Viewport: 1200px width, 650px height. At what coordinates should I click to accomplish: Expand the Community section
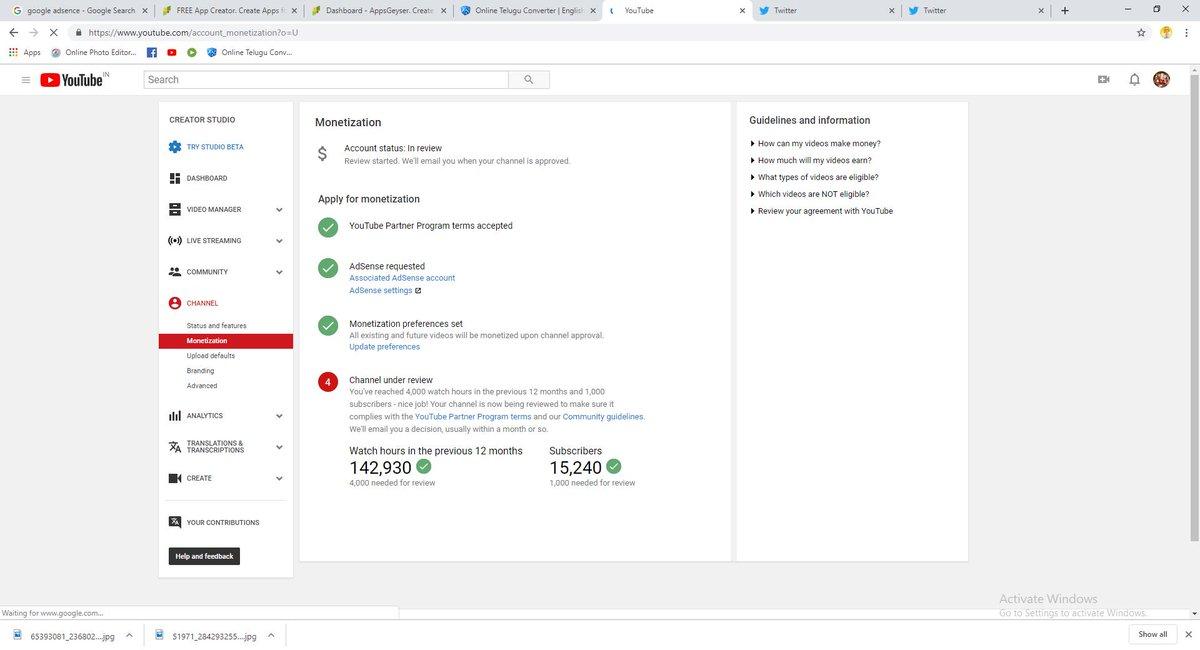[279, 272]
